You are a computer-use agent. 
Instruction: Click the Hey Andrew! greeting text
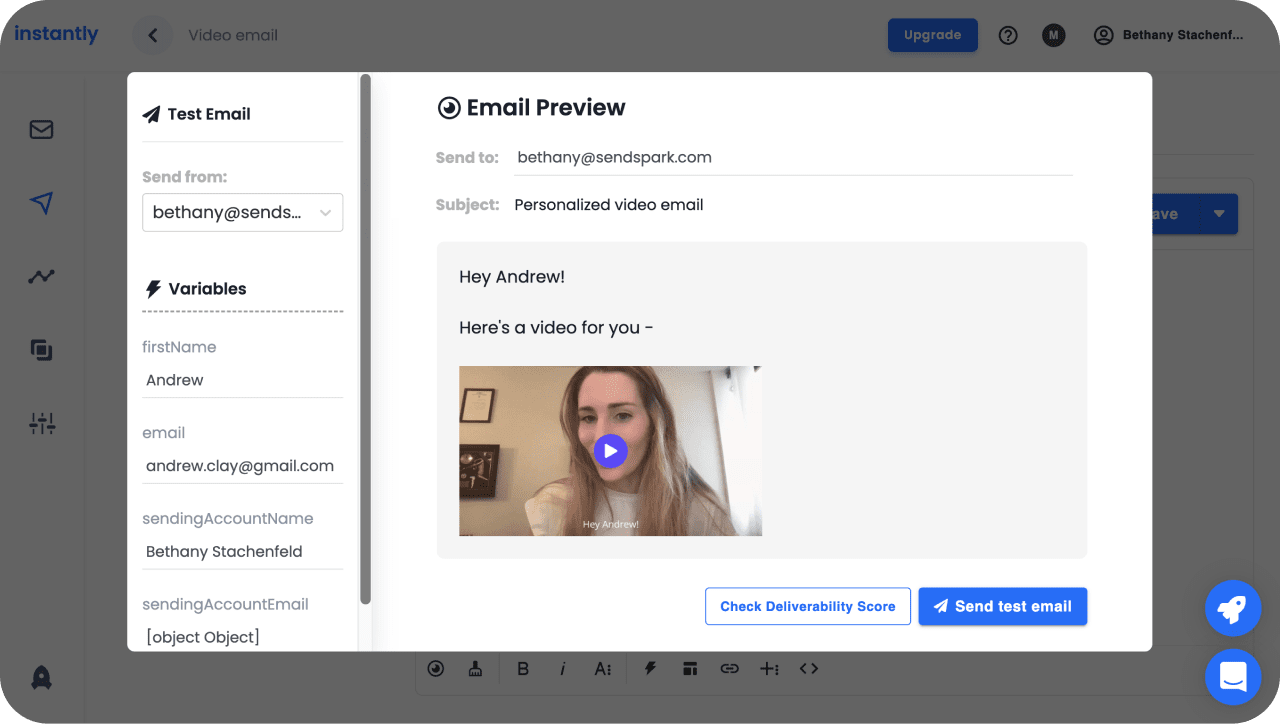pyautogui.click(x=512, y=277)
